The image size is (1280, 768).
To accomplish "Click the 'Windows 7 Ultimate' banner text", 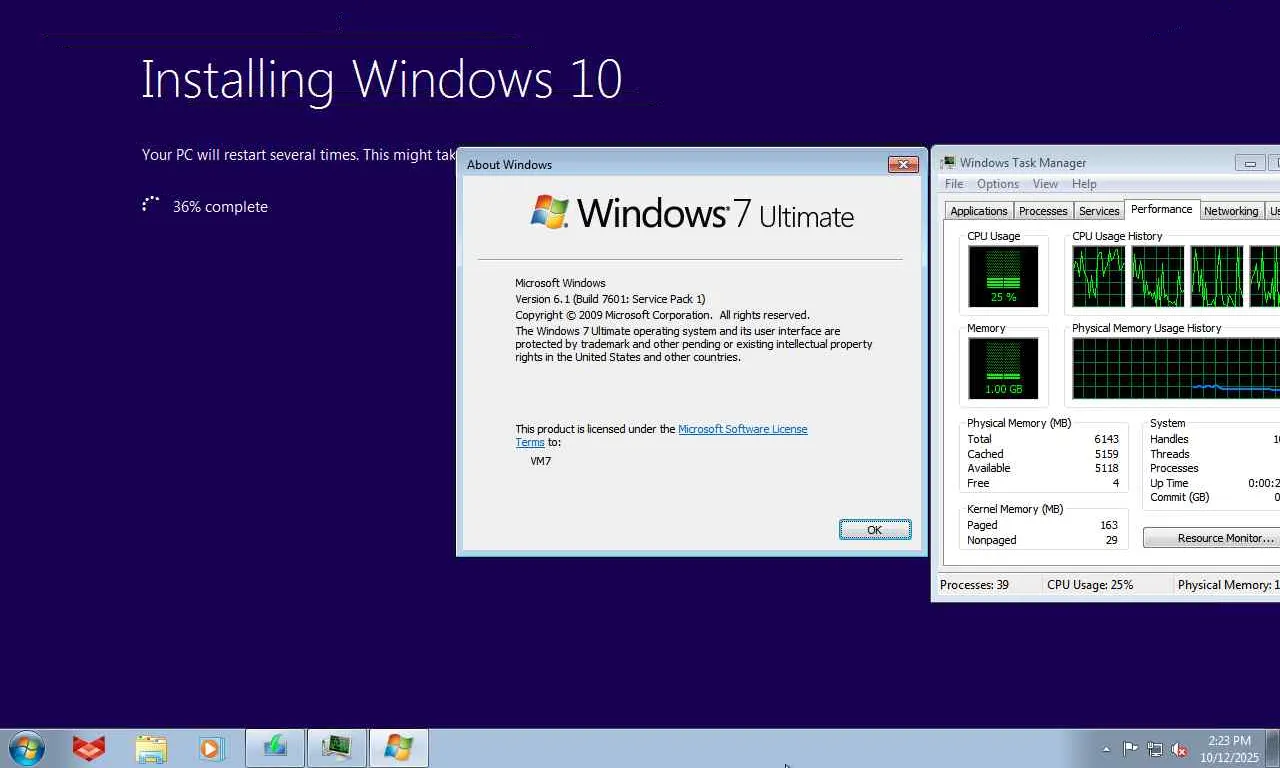I will coord(715,213).
